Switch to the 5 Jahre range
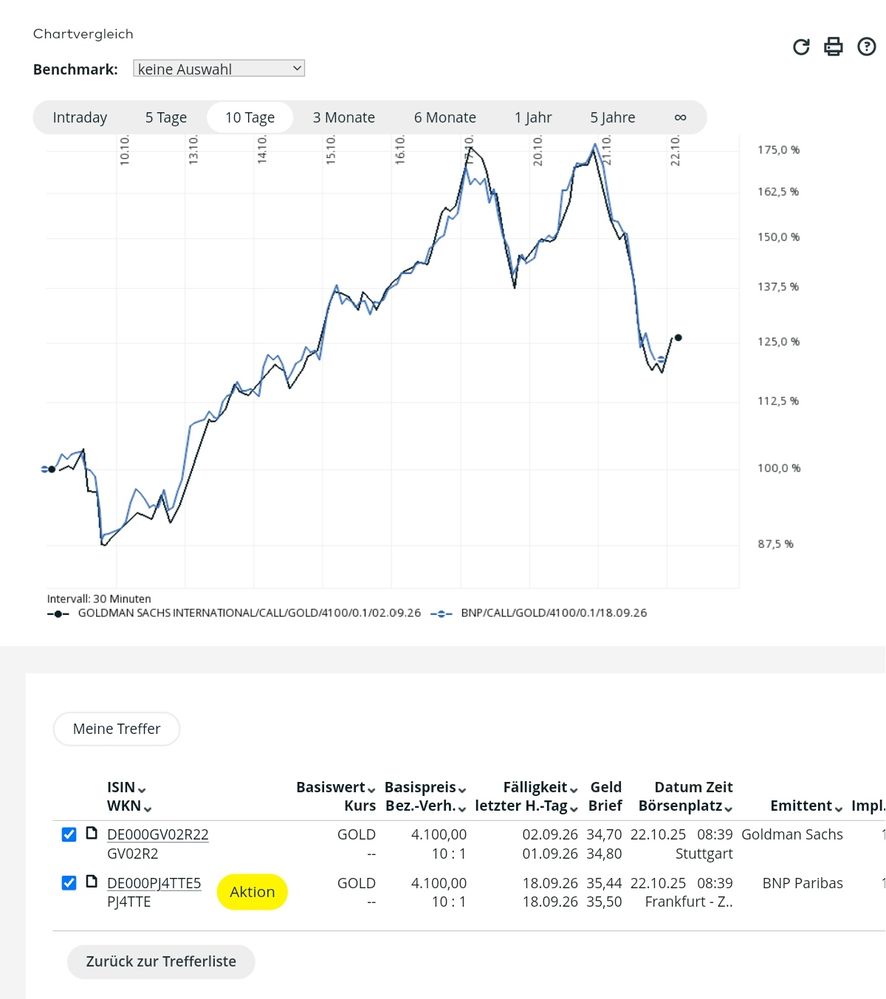The width and height of the screenshot is (886, 999). [x=612, y=117]
